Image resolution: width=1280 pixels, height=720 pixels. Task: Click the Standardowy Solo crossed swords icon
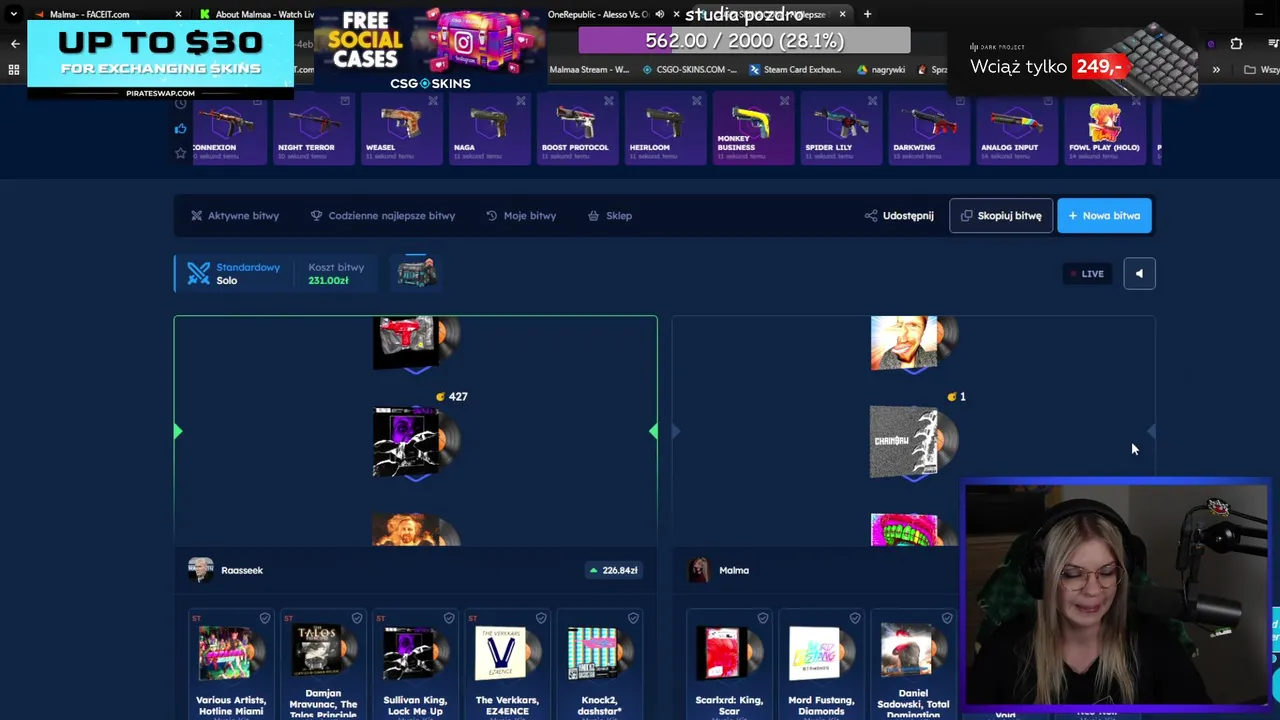198,273
